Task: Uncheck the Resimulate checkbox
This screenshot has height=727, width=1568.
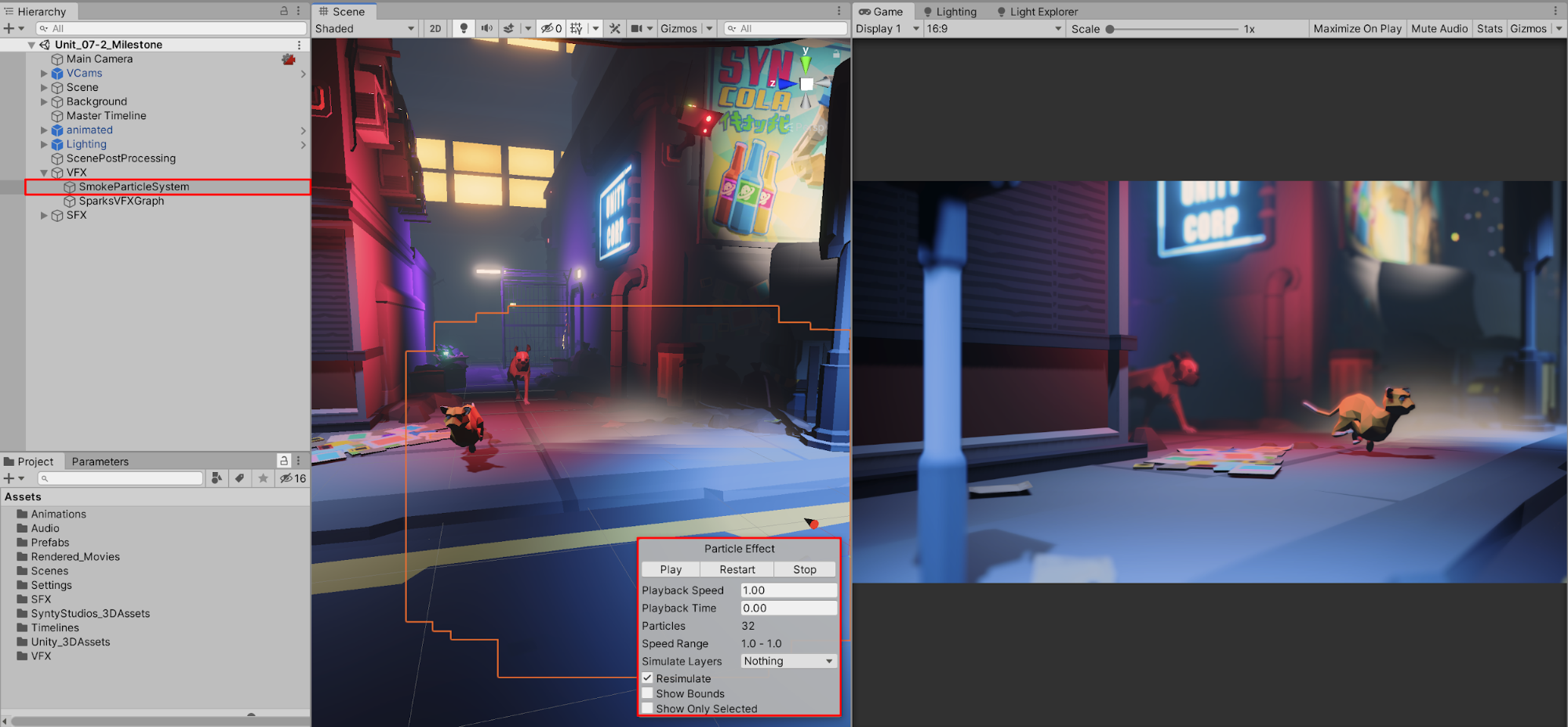Action: (648, 678)
